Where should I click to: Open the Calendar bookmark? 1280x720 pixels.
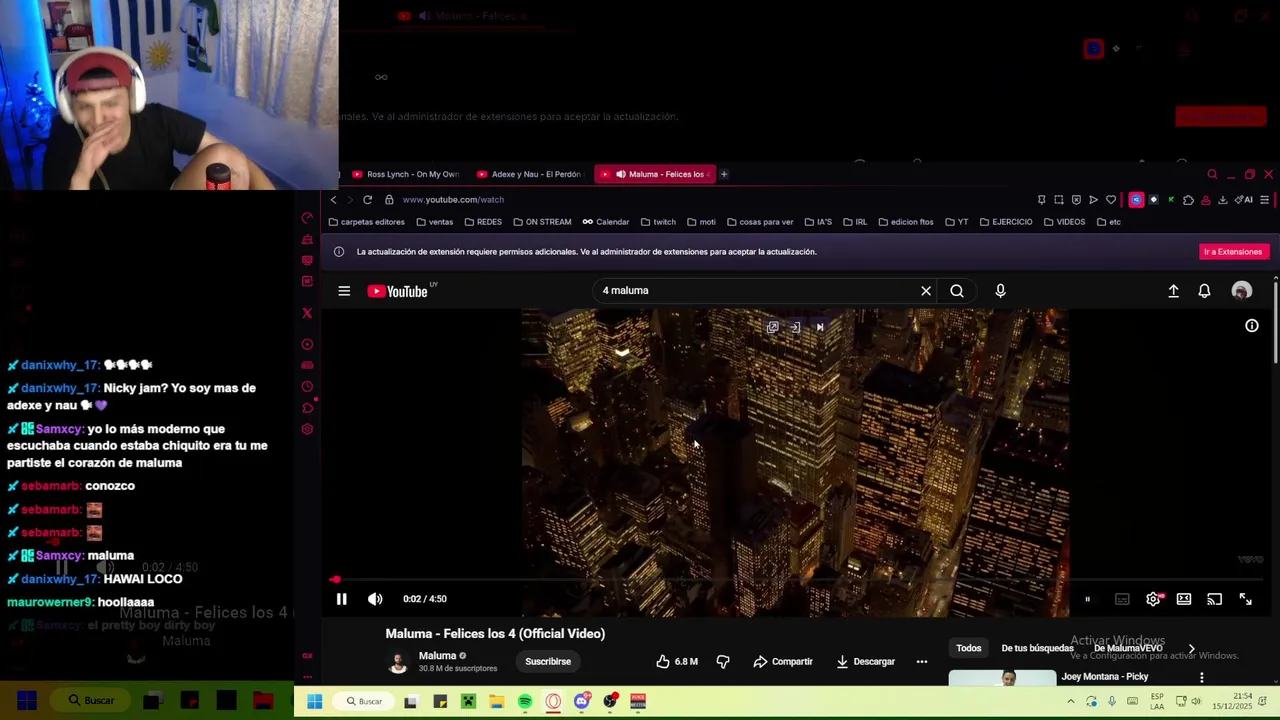[x=606, y=222]
